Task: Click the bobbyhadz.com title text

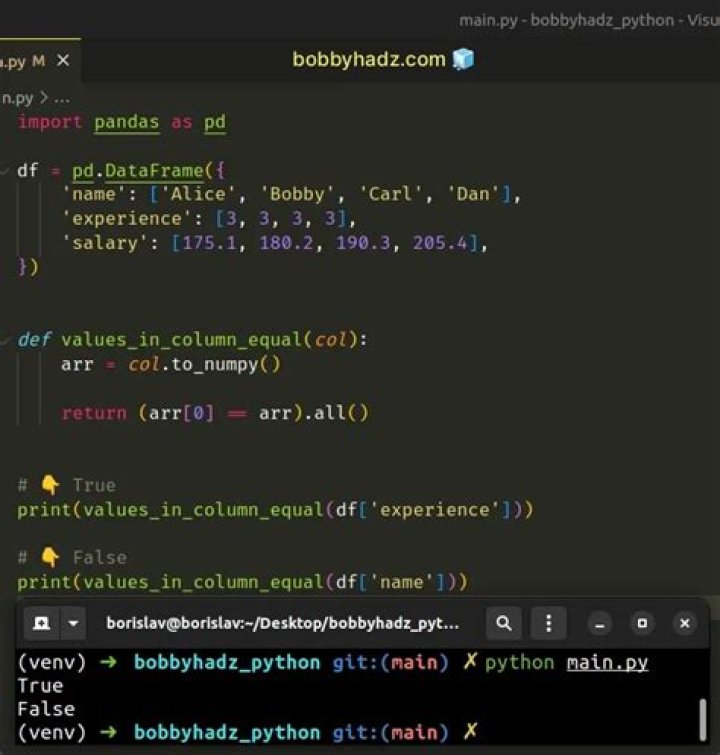Action: click(x=369, y=59)
